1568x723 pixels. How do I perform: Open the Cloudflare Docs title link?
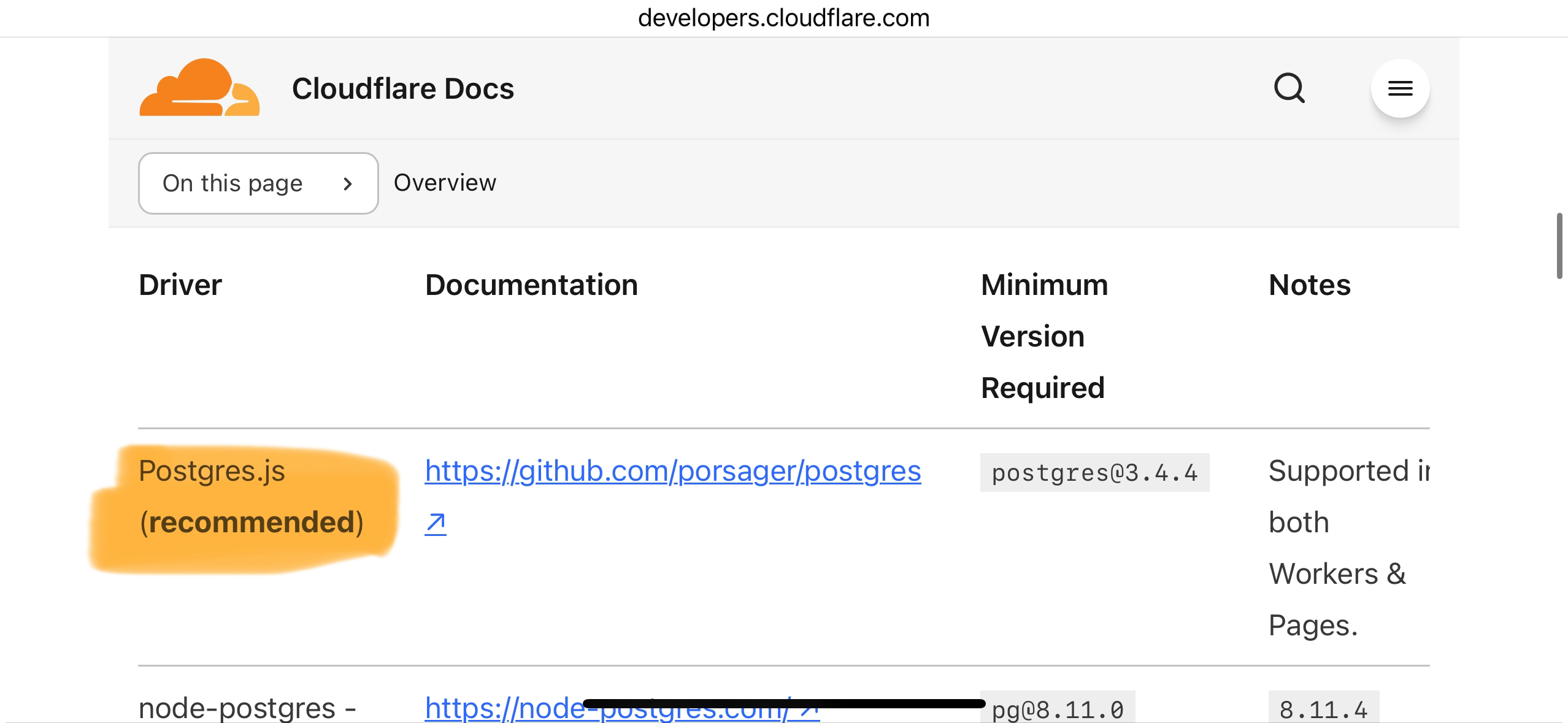402,88
